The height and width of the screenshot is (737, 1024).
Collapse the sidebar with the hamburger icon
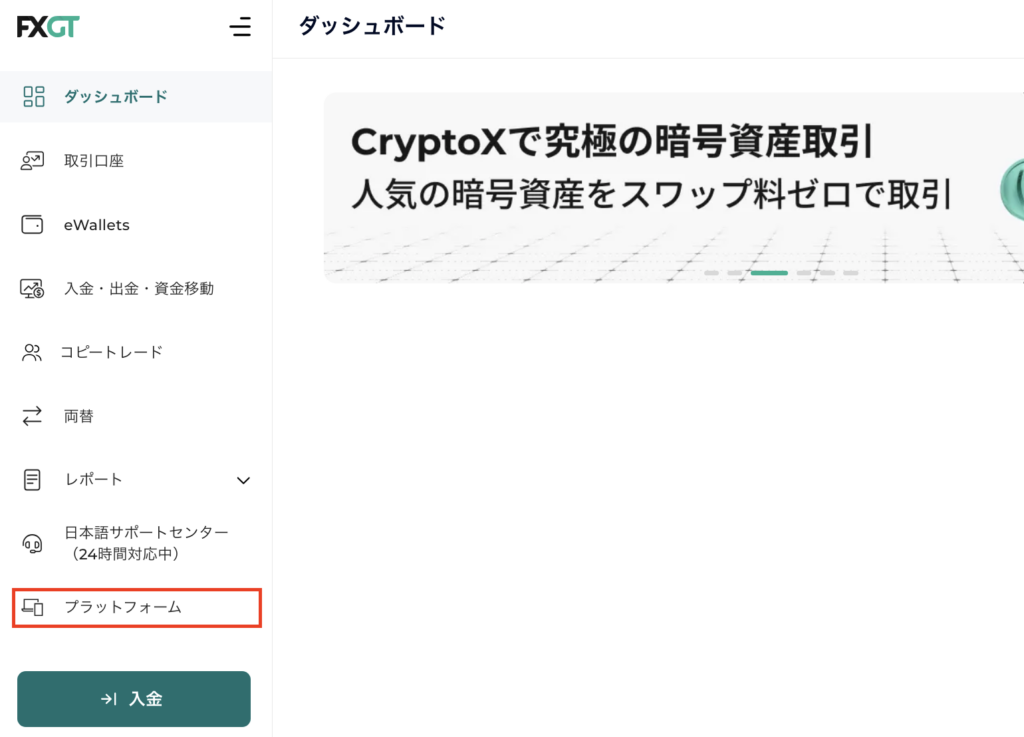[240, 27]
